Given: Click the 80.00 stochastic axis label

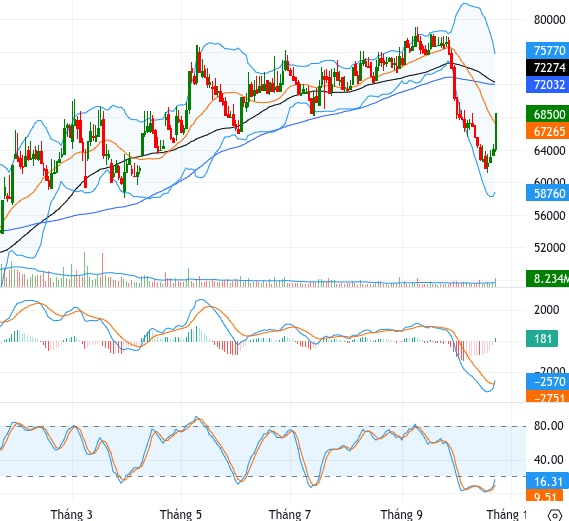Looking at the screenshot, I should click(x=548, y=425).
